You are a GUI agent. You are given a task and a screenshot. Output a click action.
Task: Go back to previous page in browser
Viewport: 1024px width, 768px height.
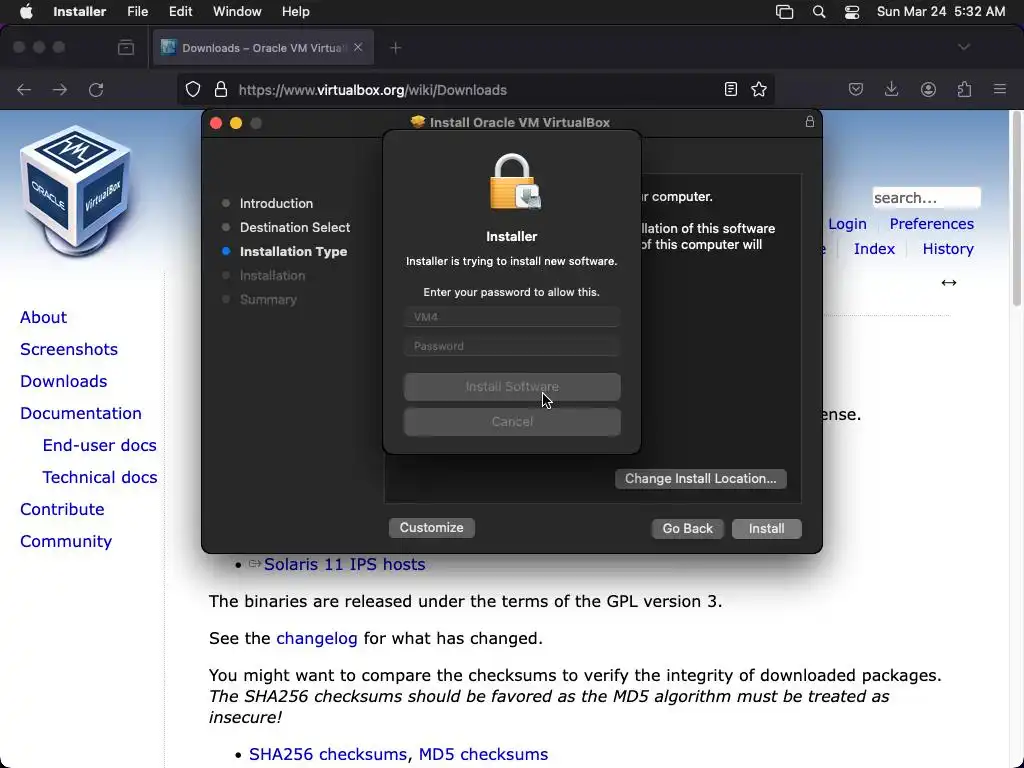coord(24,89)
